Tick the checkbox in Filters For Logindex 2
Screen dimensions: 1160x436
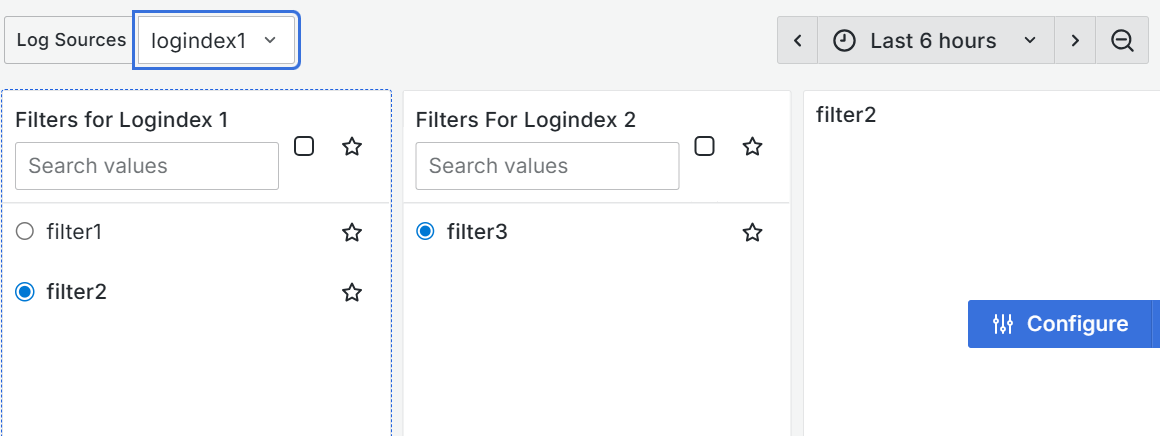704,146
